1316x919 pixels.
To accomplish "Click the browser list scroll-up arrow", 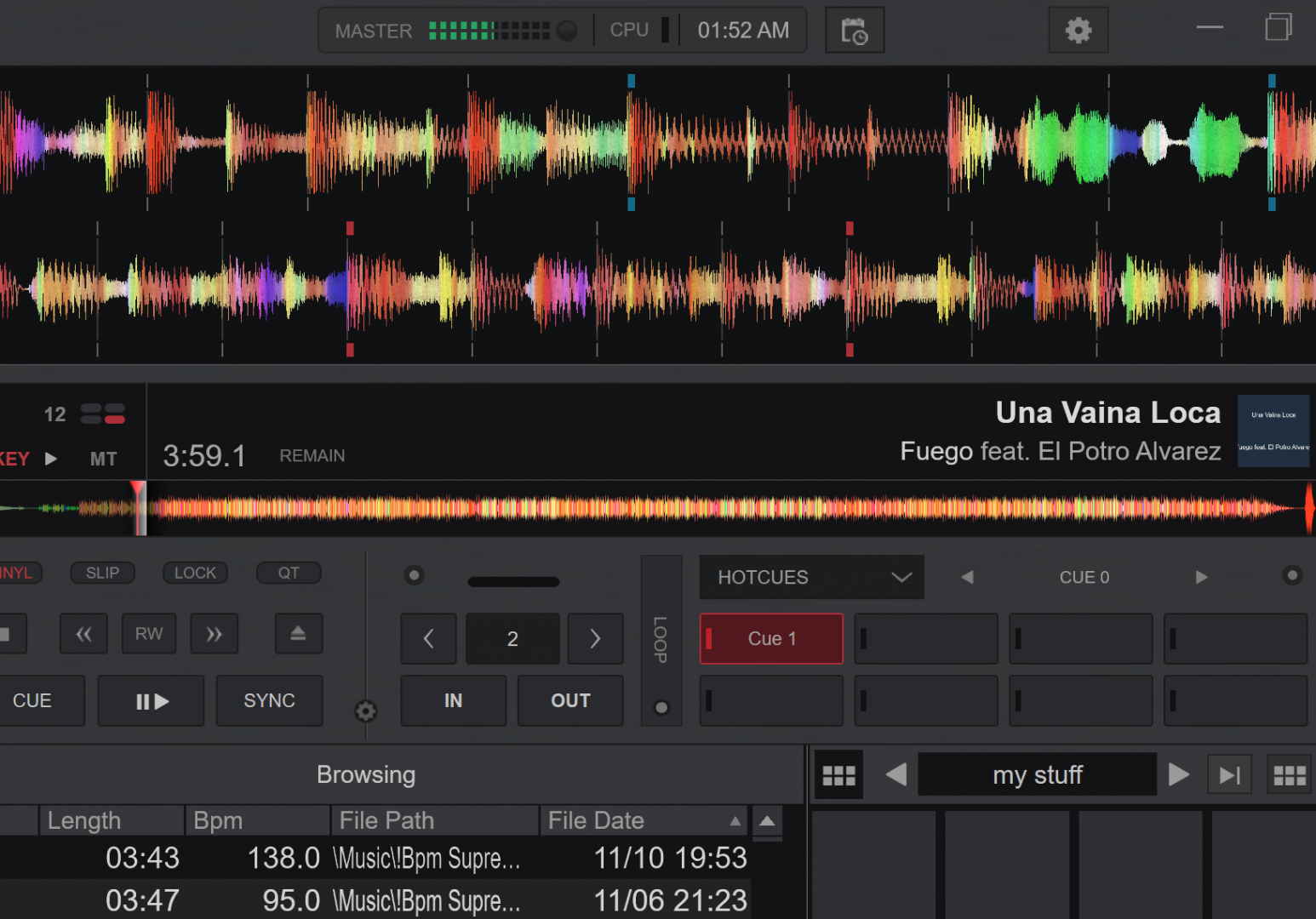I will pos(767,821).
